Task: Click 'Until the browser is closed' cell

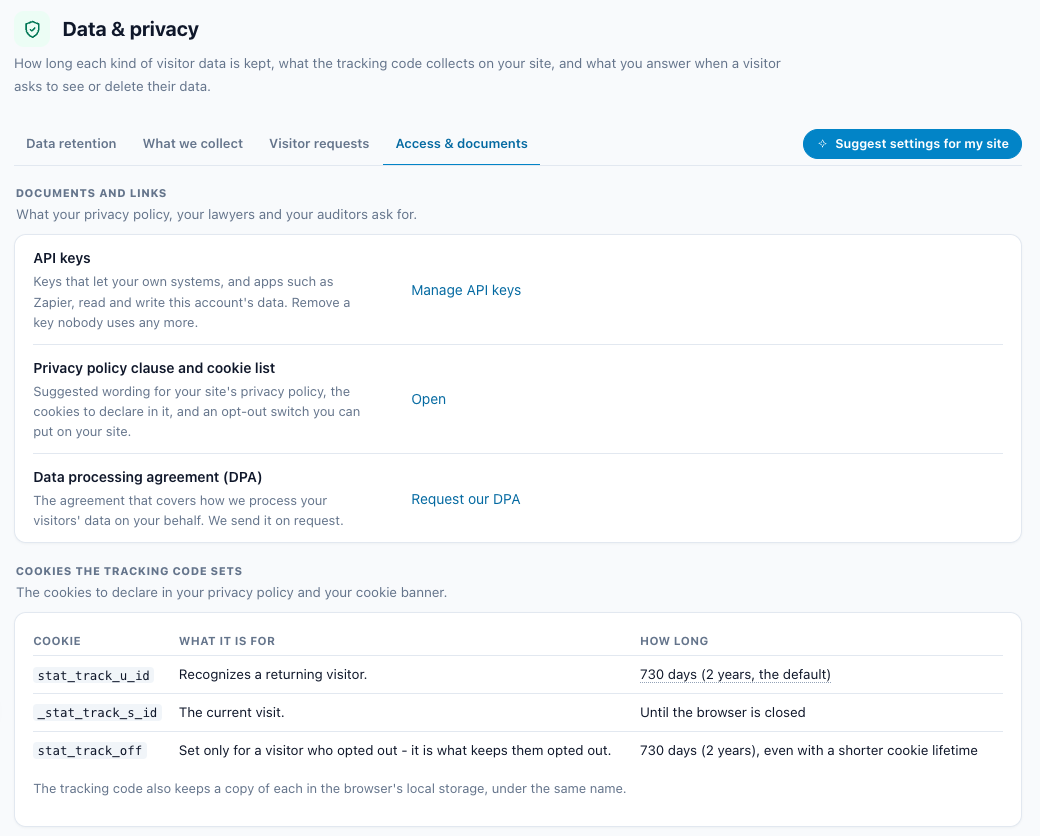Action: [722, 713]
